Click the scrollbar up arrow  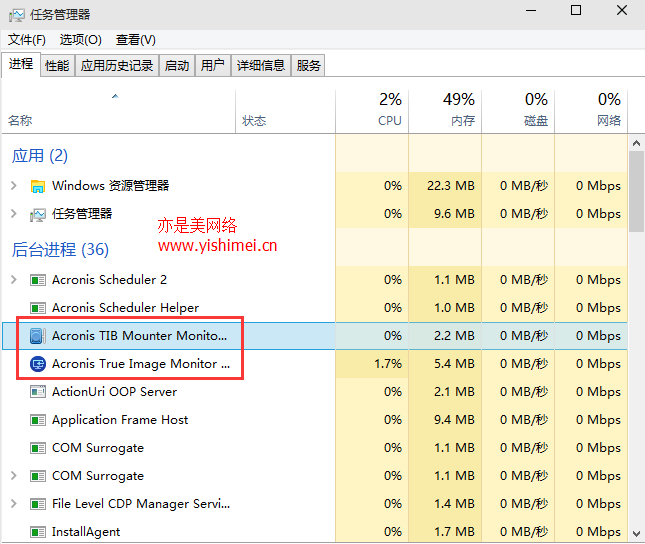(x=636, y=143)
